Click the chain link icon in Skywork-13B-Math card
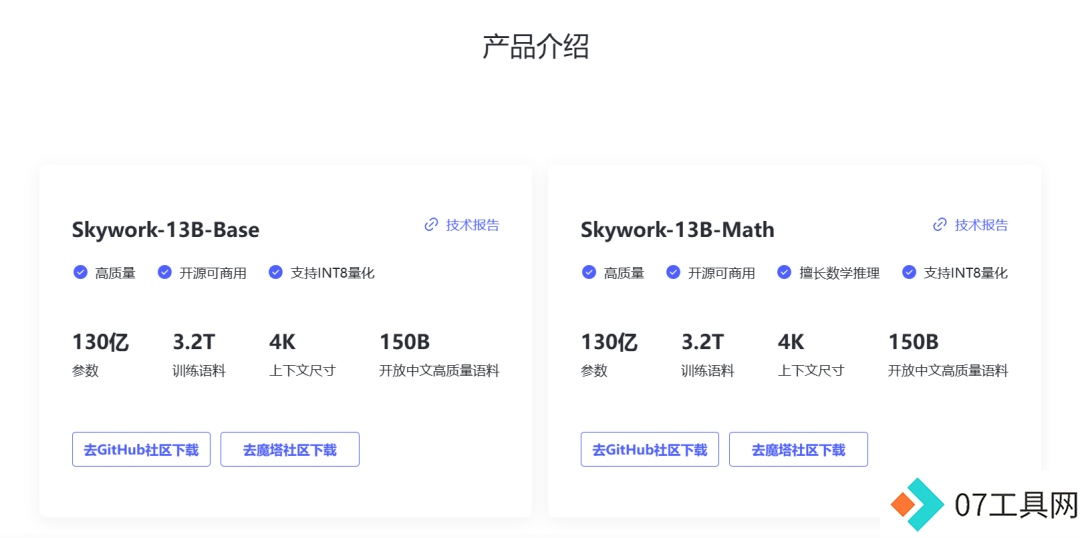The image size is (1080, 538). [939, 225]
